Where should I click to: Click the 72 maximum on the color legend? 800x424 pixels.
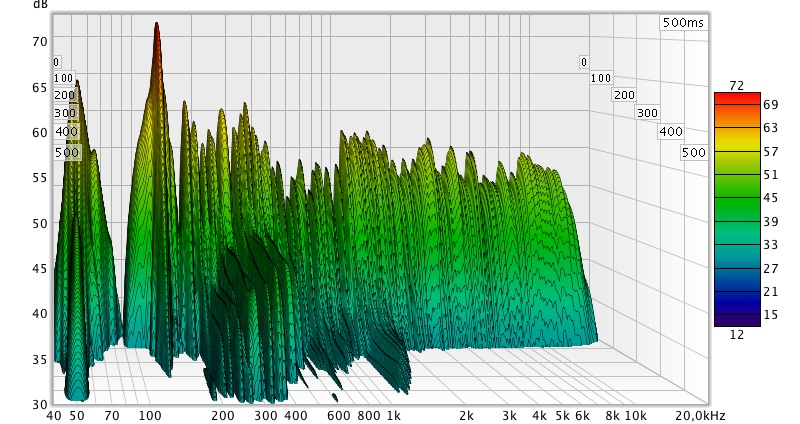737,86
